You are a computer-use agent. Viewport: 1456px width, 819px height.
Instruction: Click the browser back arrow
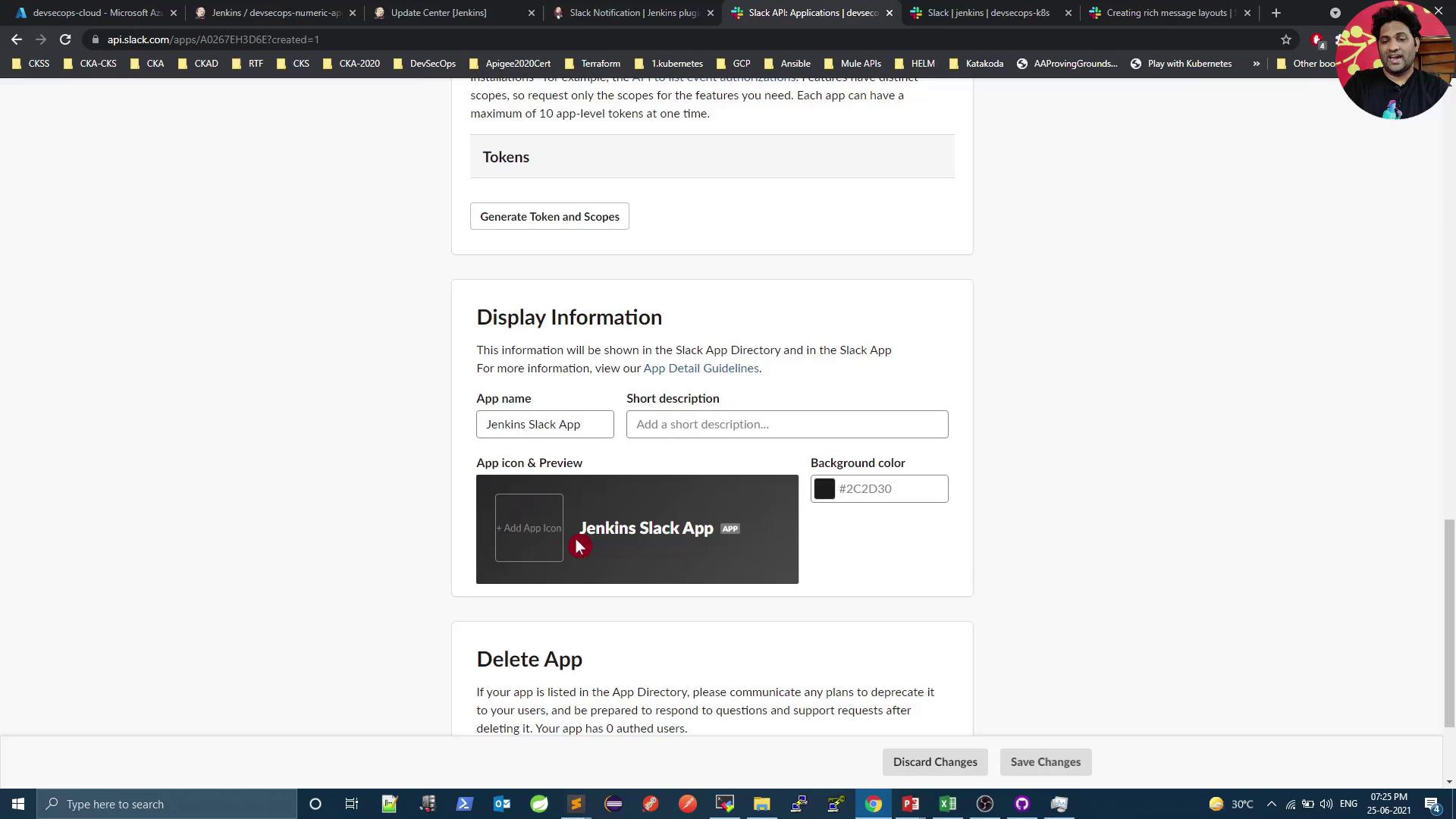pos(17,39)
